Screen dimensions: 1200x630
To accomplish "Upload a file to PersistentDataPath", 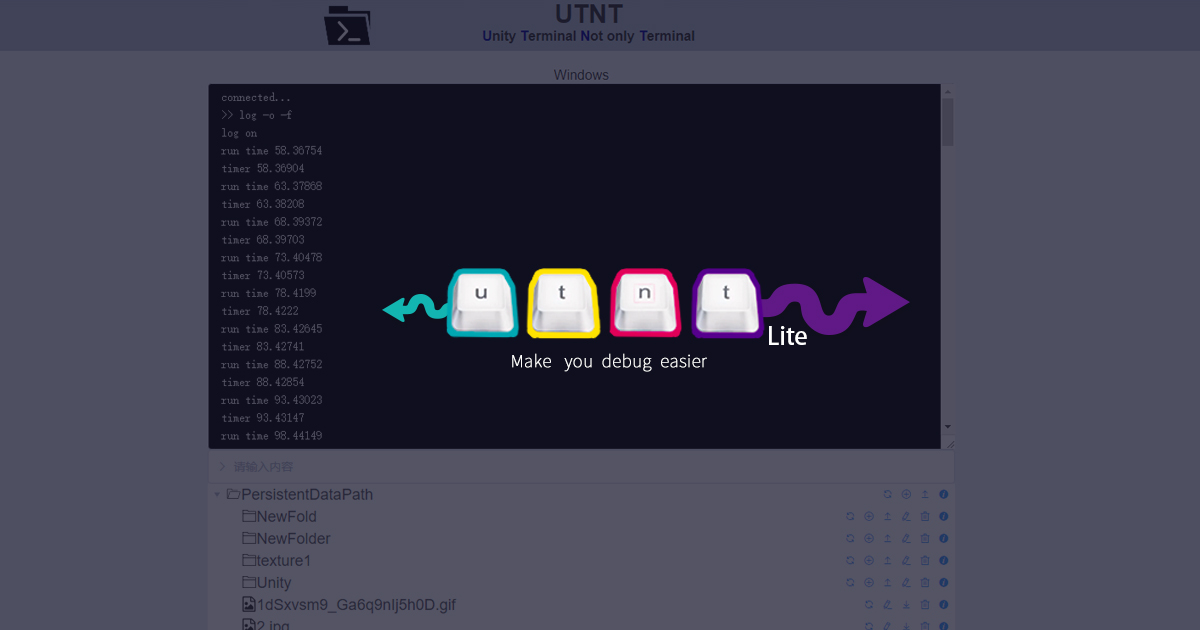I will pyautogui.click(x=925, y=494).
